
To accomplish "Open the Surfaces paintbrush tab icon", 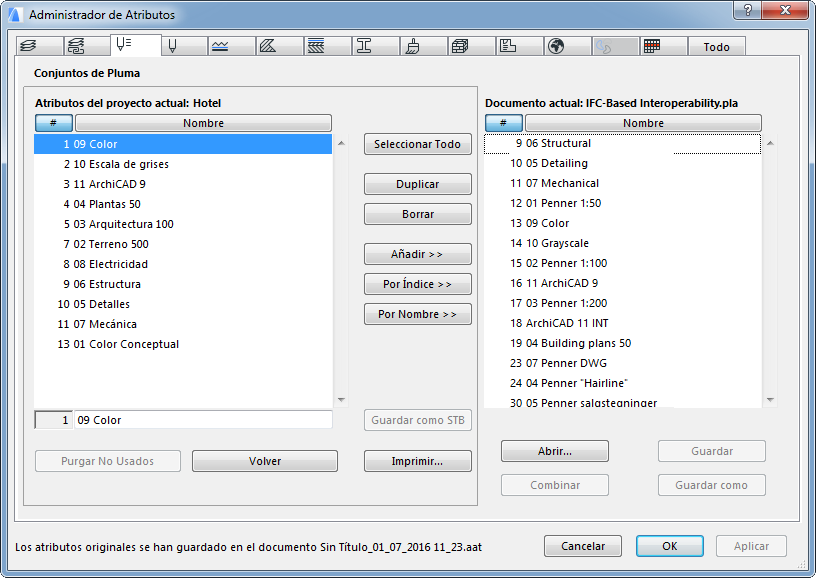I will (x=424, y=46).
